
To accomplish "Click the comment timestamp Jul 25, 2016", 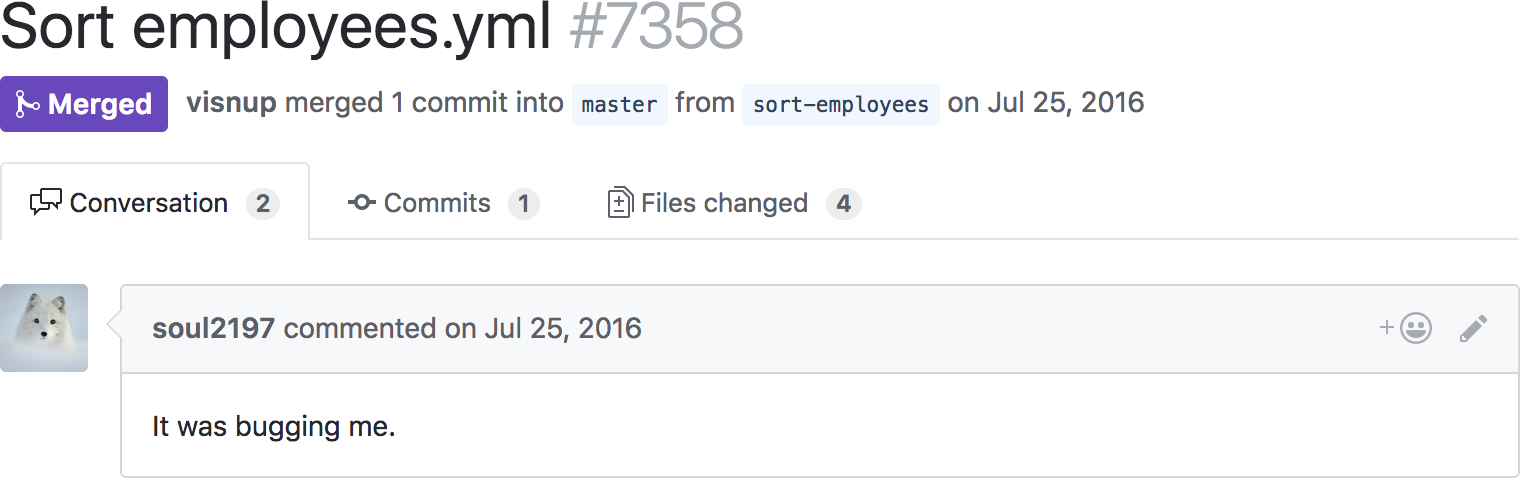I will pos(563,328).
